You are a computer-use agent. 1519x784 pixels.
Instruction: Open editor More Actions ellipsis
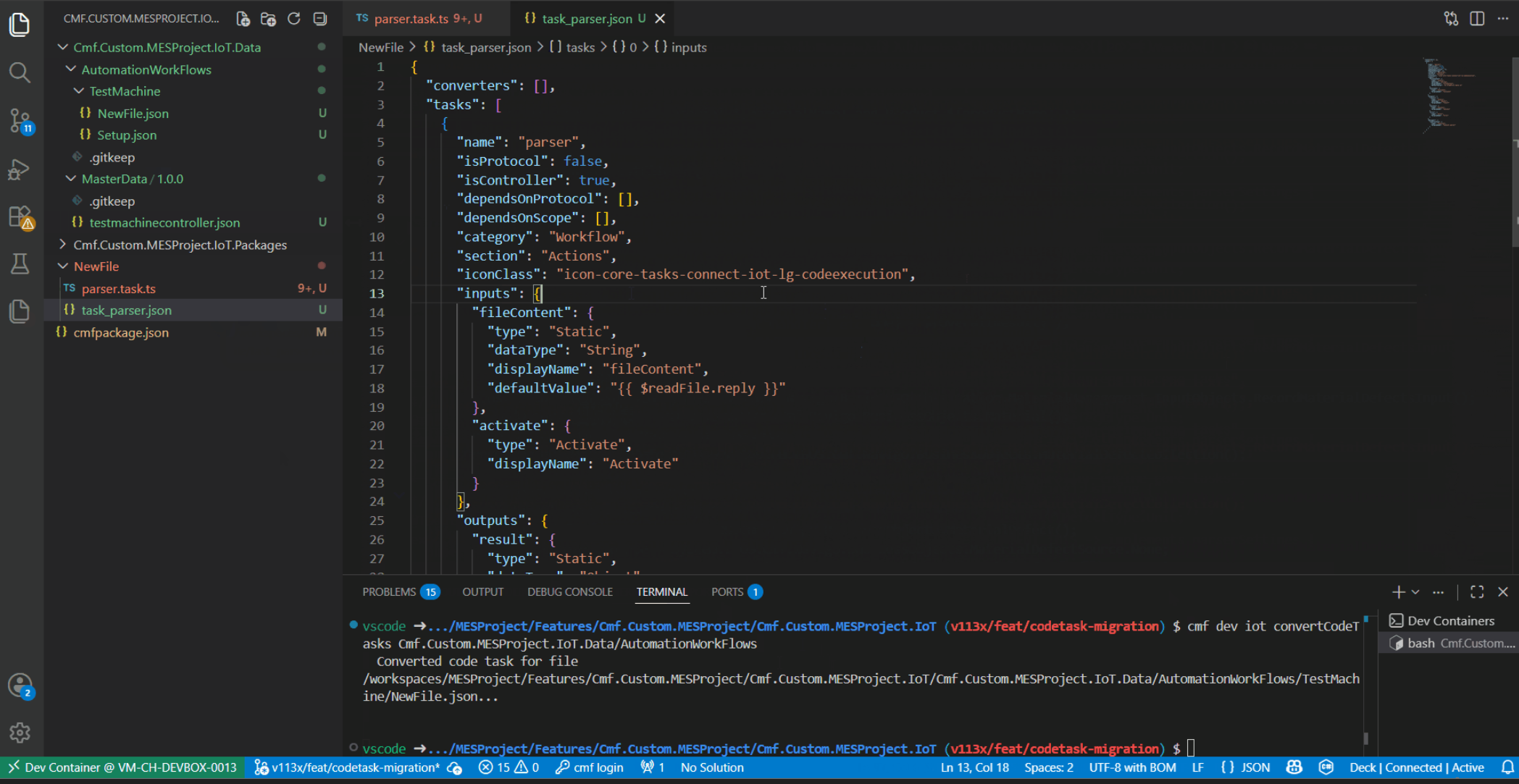click(1502, 19)
